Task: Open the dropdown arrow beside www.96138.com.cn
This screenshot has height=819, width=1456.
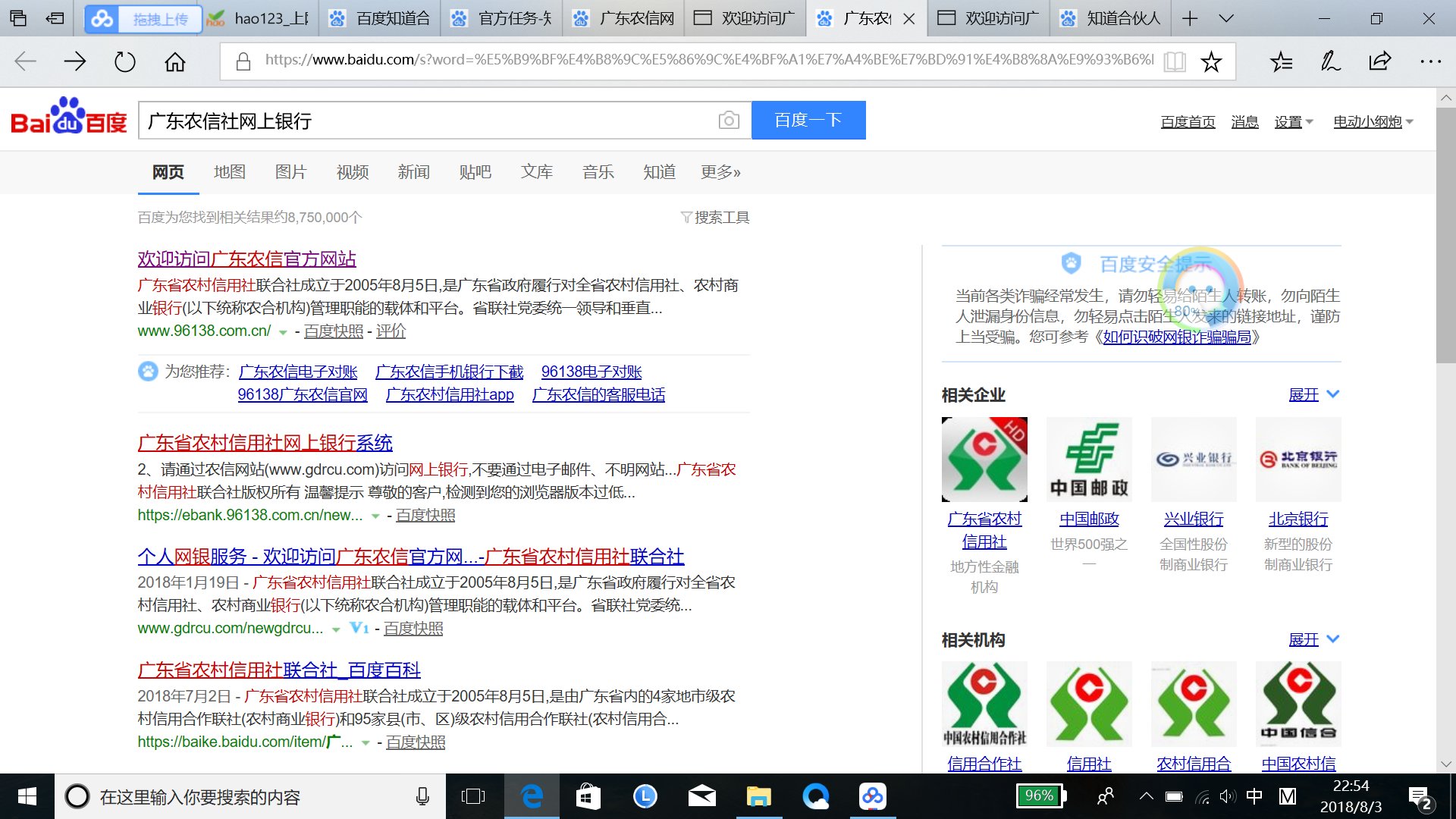Action: coord(283,331)
